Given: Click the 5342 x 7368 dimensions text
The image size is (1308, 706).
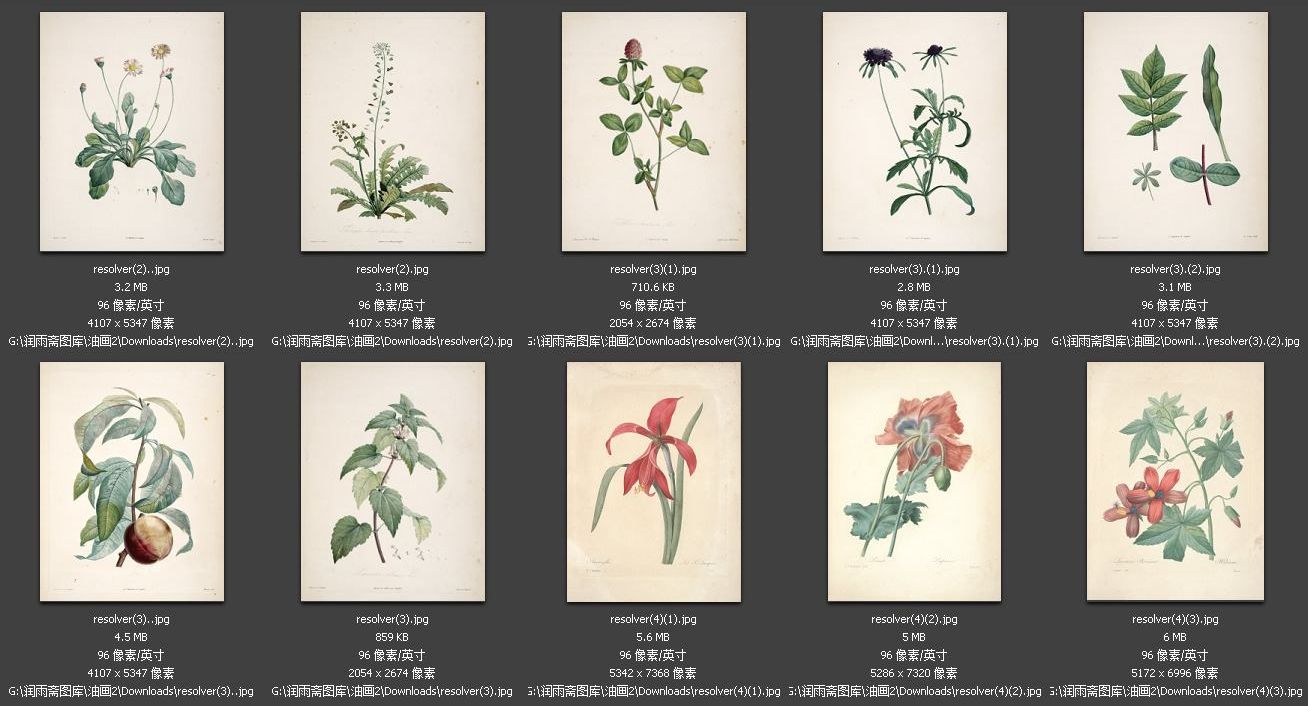Looking at the screenshot, I should tap(654, 673).
